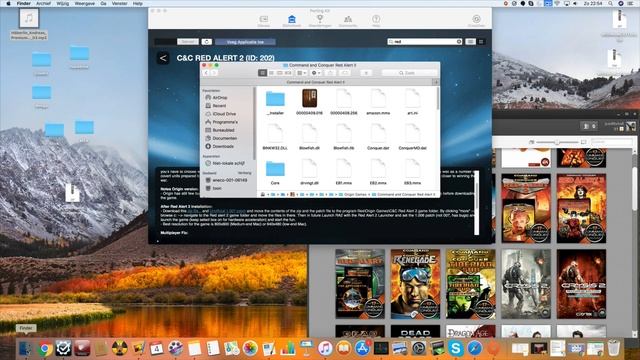Viewport: 640px width, 360px height.
Task: Click the Porting Kit search field containing 'red'
Action: tap(424, 42)
